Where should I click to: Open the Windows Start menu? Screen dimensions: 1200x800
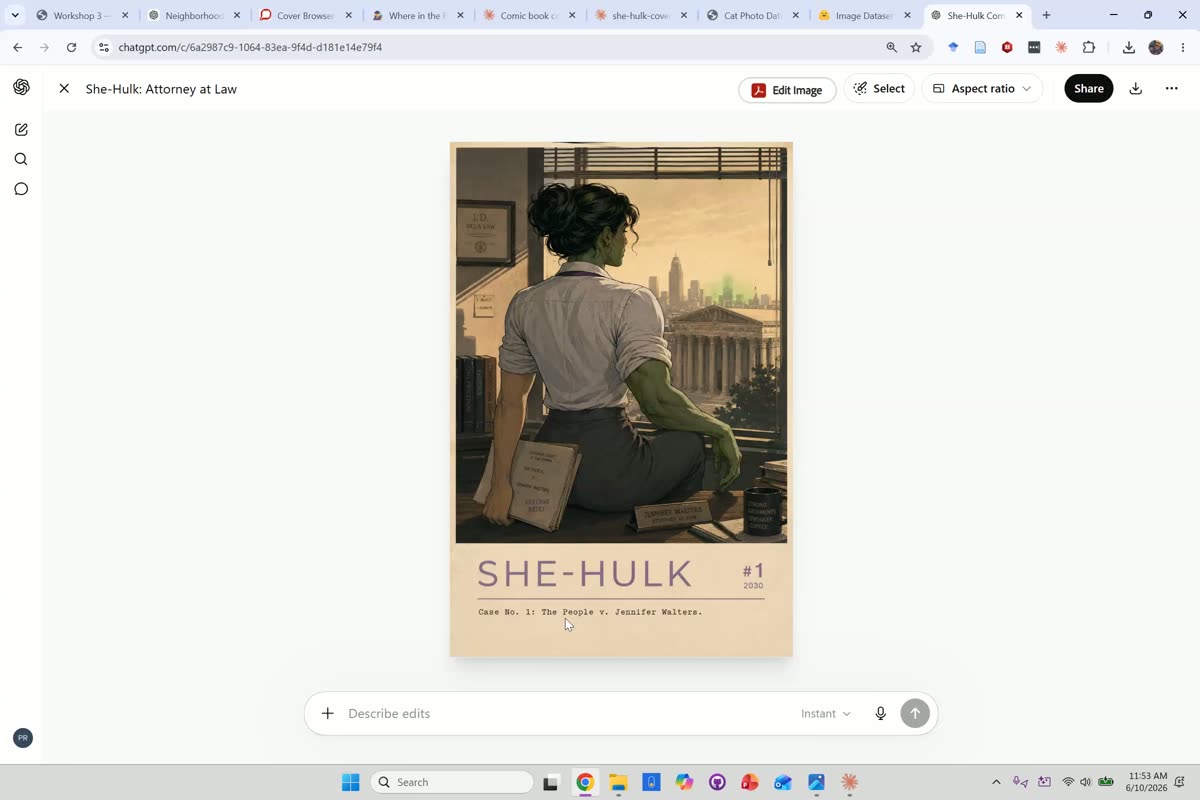351,782
